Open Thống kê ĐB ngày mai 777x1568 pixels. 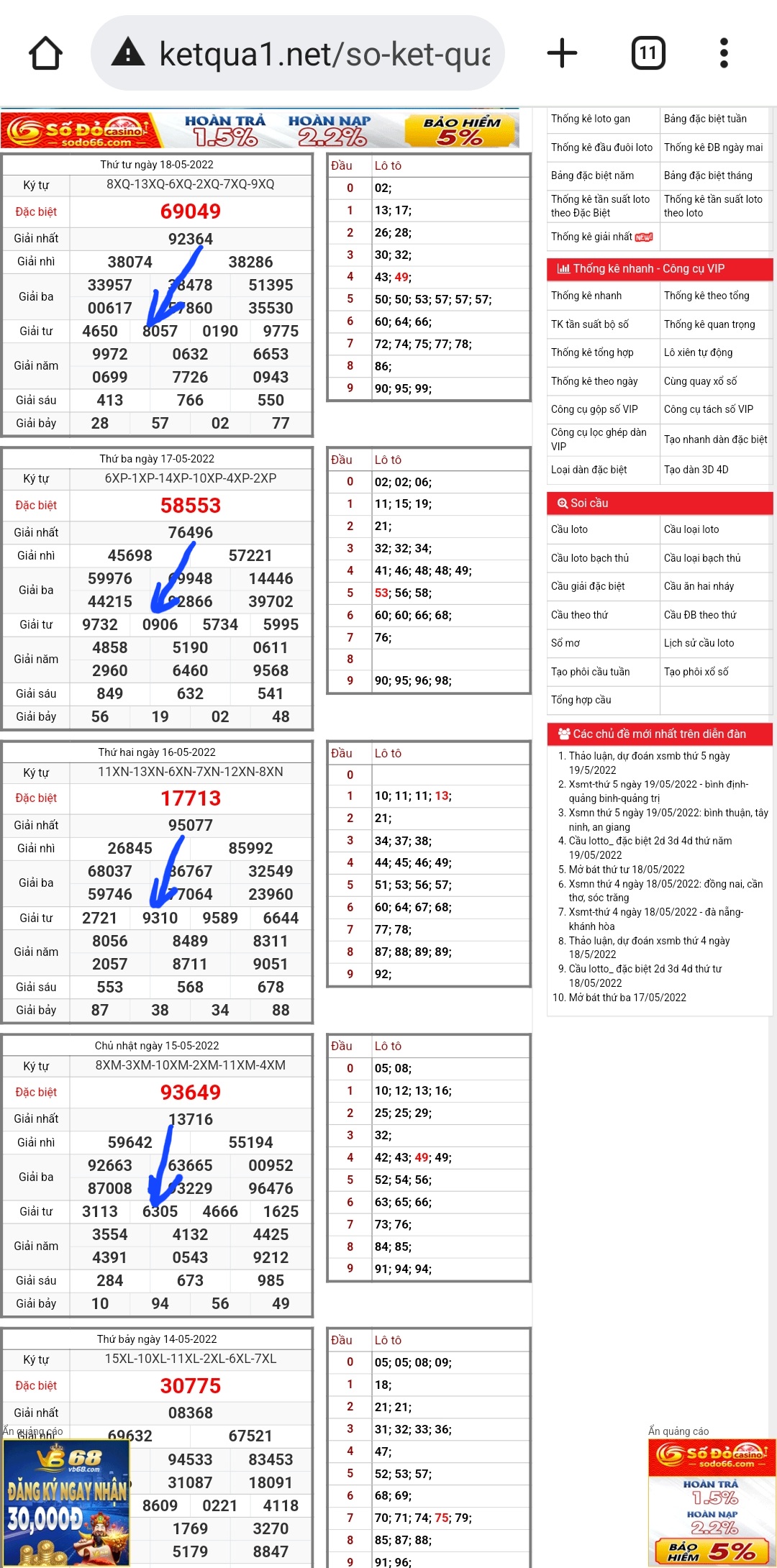tap(713, 147)
